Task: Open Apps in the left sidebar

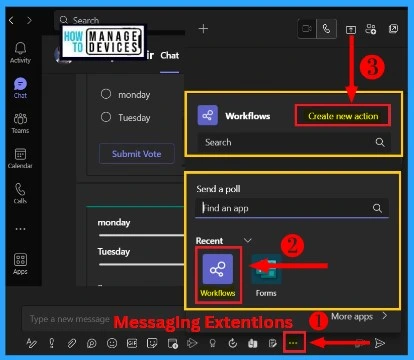Action: click(20, 264)
